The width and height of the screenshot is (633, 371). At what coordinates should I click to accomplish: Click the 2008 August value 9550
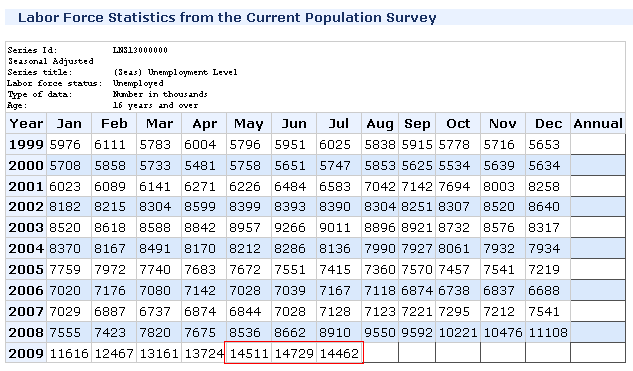380,332
